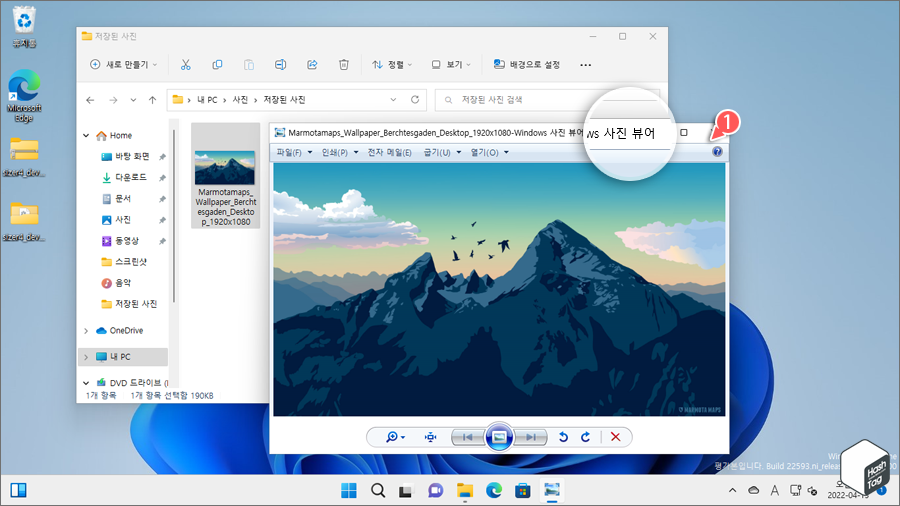Expand the 내 PC tree node
This screenshot has height=506, width=900.
tap(86, 357)
